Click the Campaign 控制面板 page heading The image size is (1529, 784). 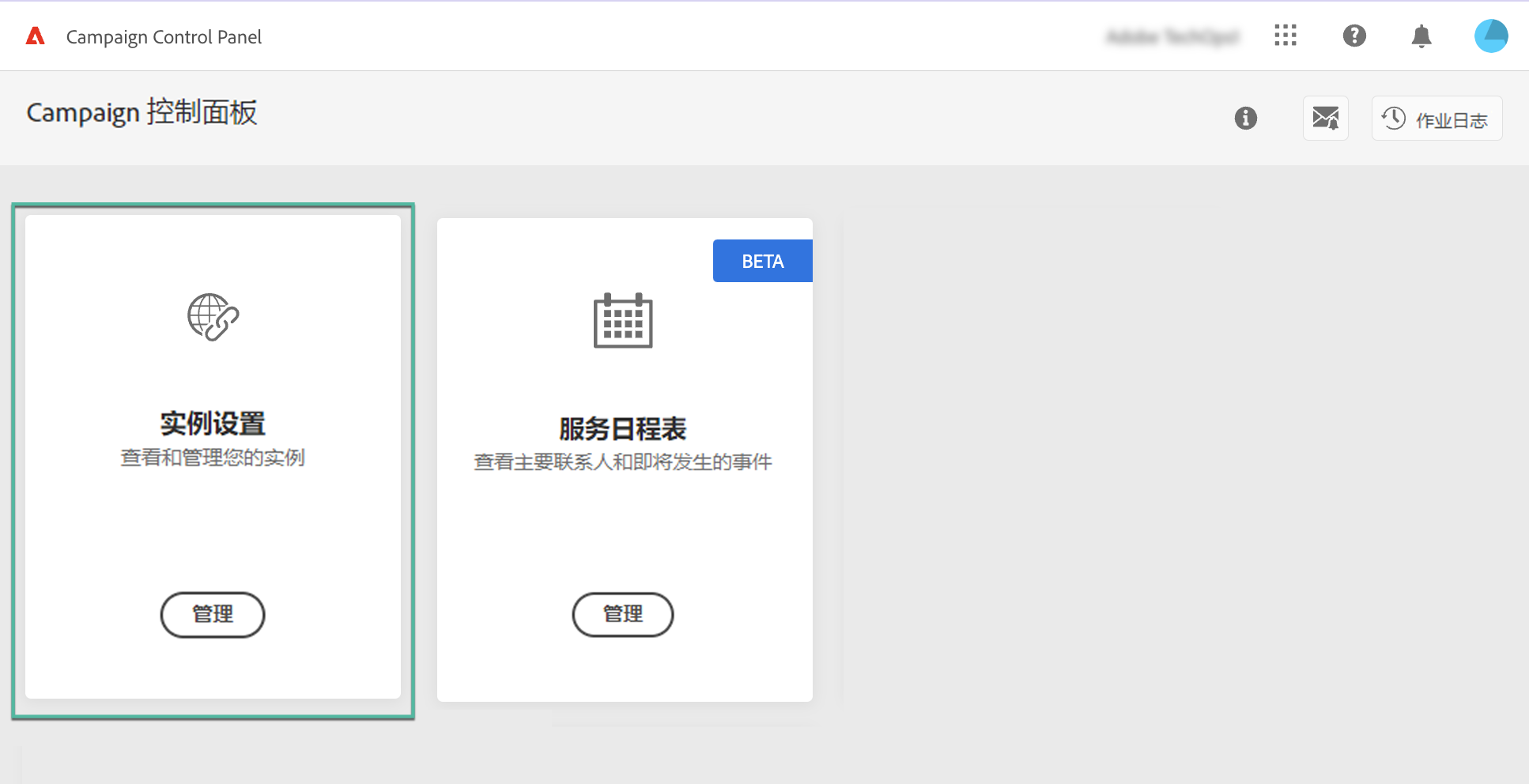click(x=142, y=112)
